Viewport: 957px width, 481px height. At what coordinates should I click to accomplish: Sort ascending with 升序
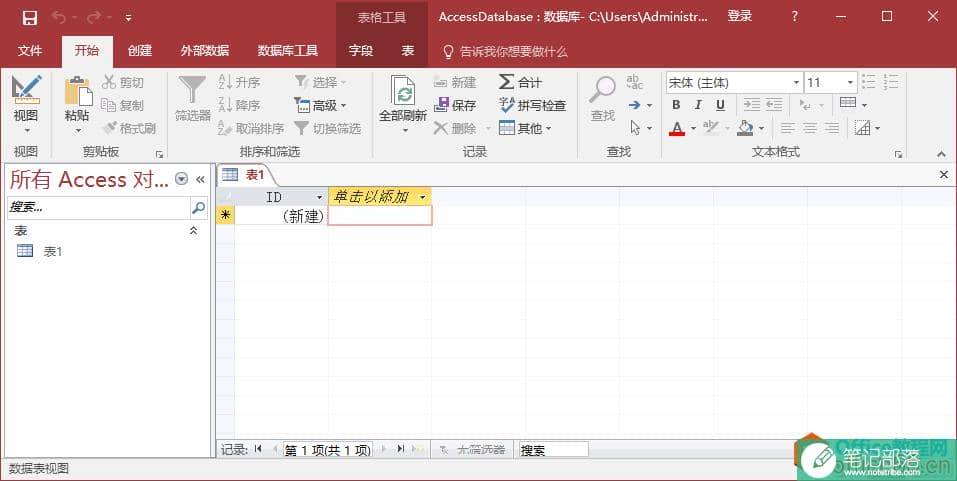click(x=239, y=82)
